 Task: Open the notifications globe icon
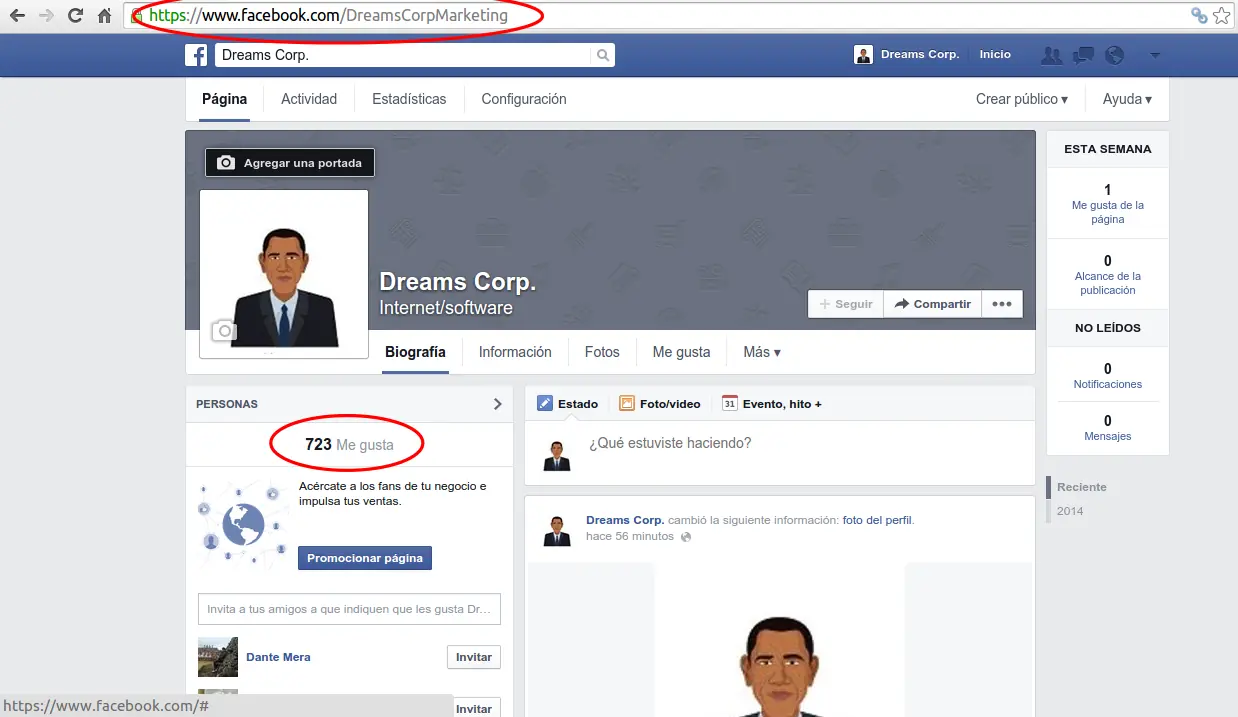[1114, 55]
